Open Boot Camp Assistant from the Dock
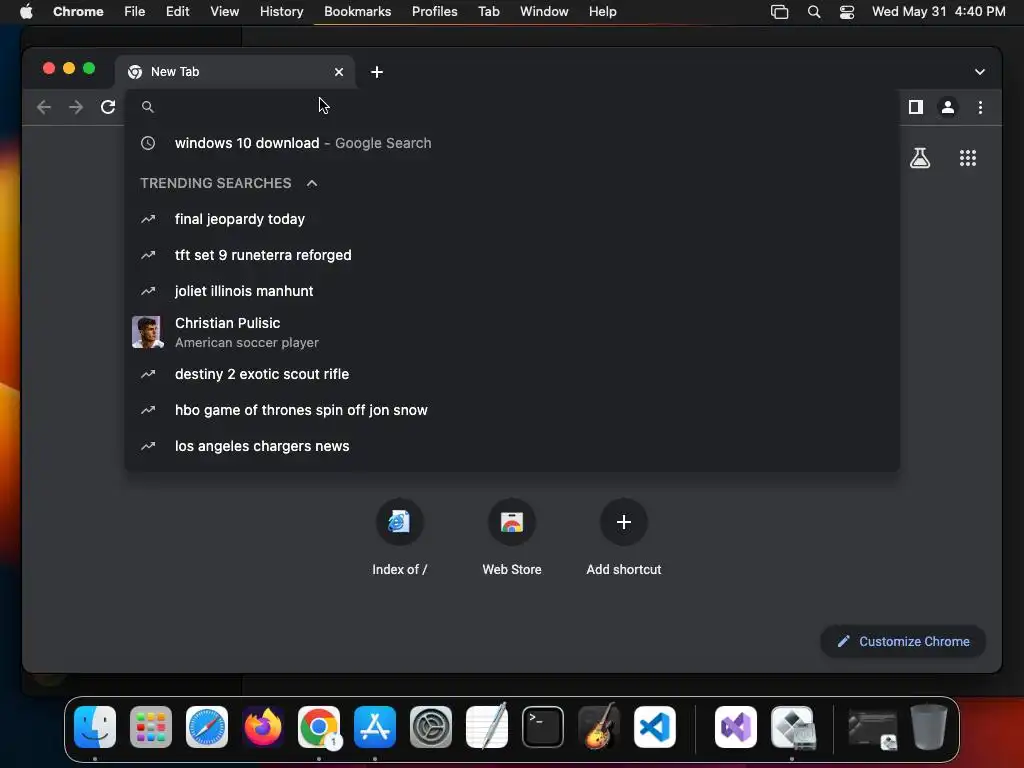 pyautogui.click(x=792, y=727)
